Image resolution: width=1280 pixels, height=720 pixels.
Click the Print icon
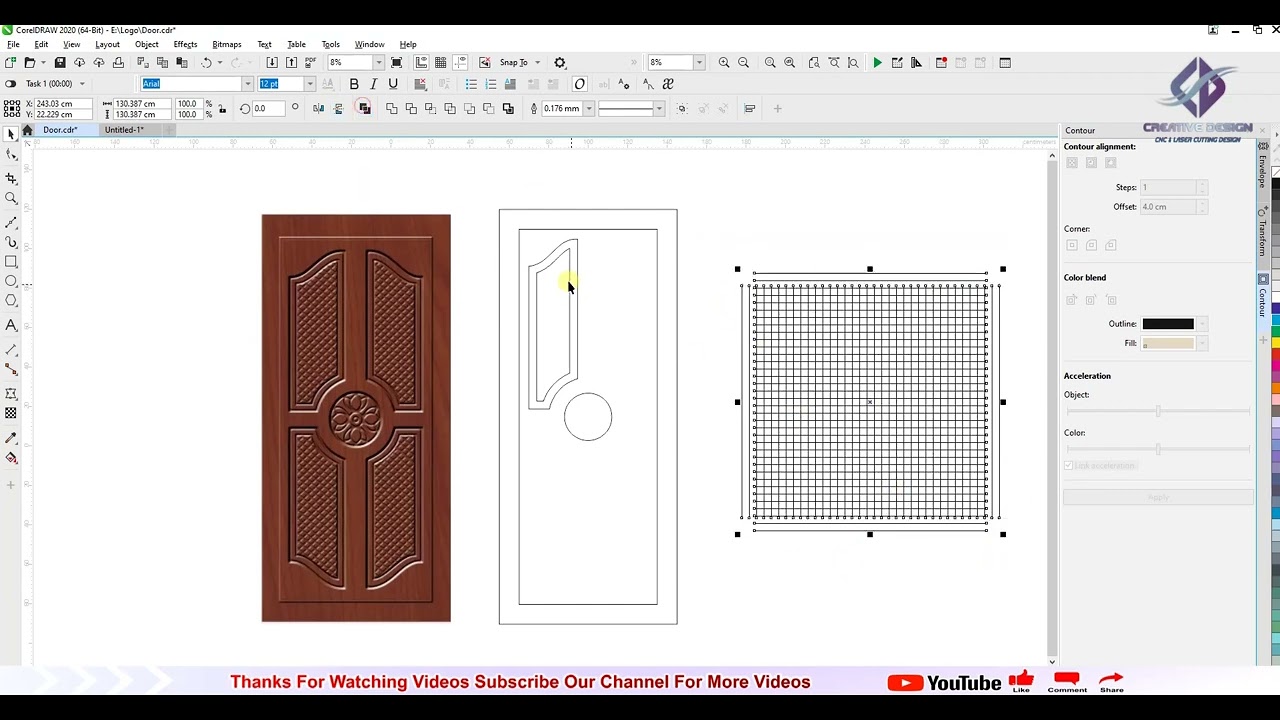pyautogui.click(x=118, y=63)
